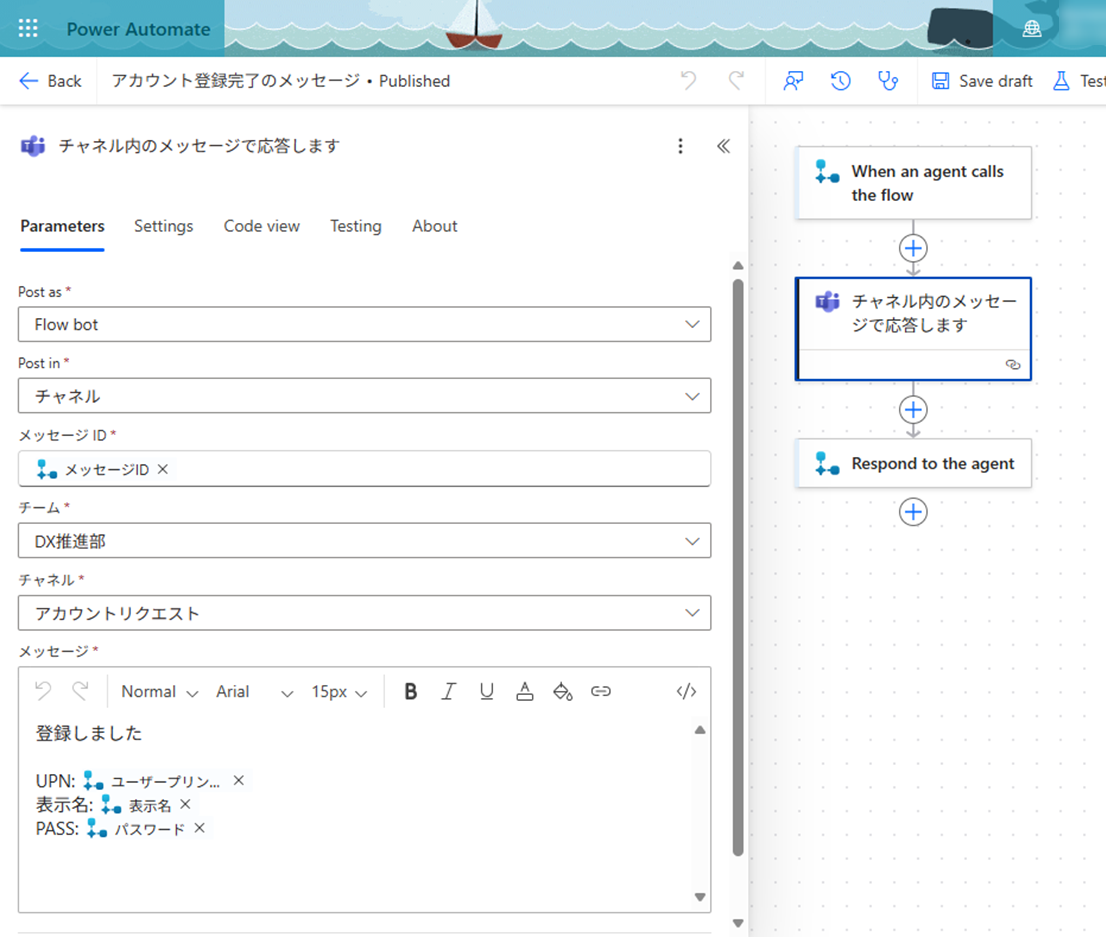The image size is (1106, 937).
Task: Open the font color picker
Action: 525,691
